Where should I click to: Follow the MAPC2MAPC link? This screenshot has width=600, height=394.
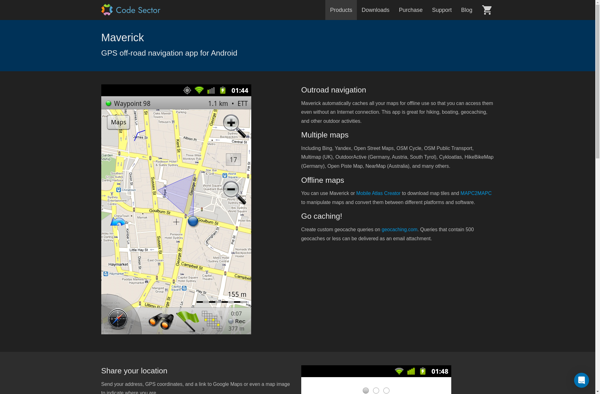476,193
